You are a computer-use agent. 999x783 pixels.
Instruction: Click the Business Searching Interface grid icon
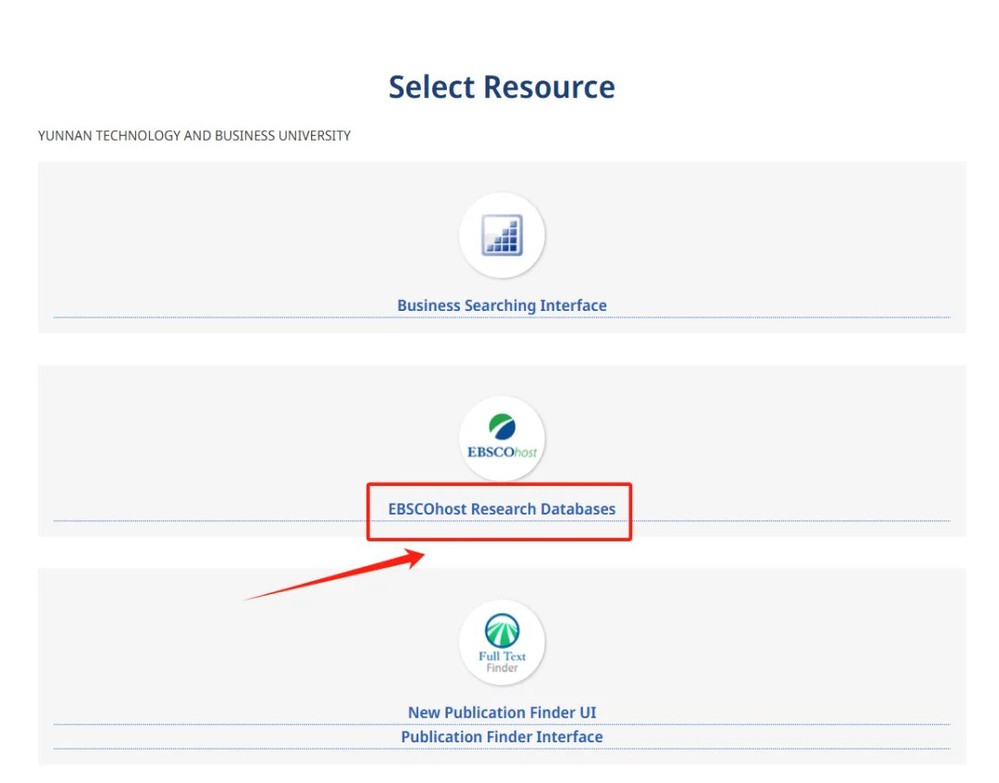502,235
